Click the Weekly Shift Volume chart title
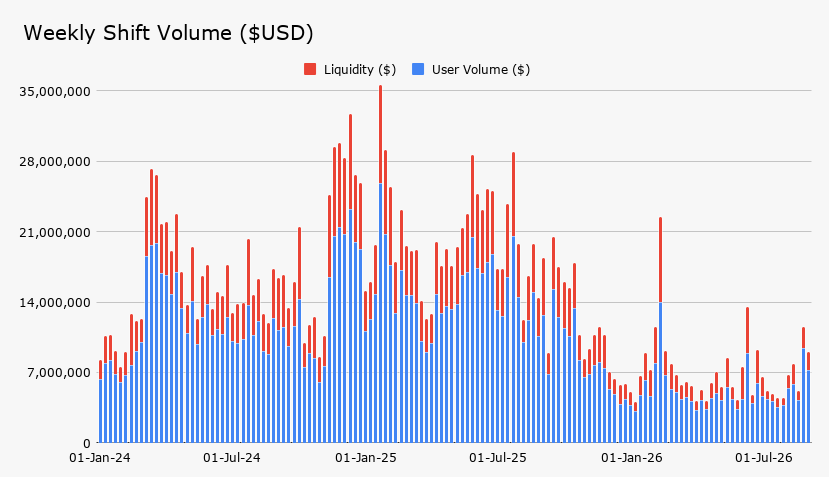The width and height of the screenshot is (829, 477). (169, 33)
